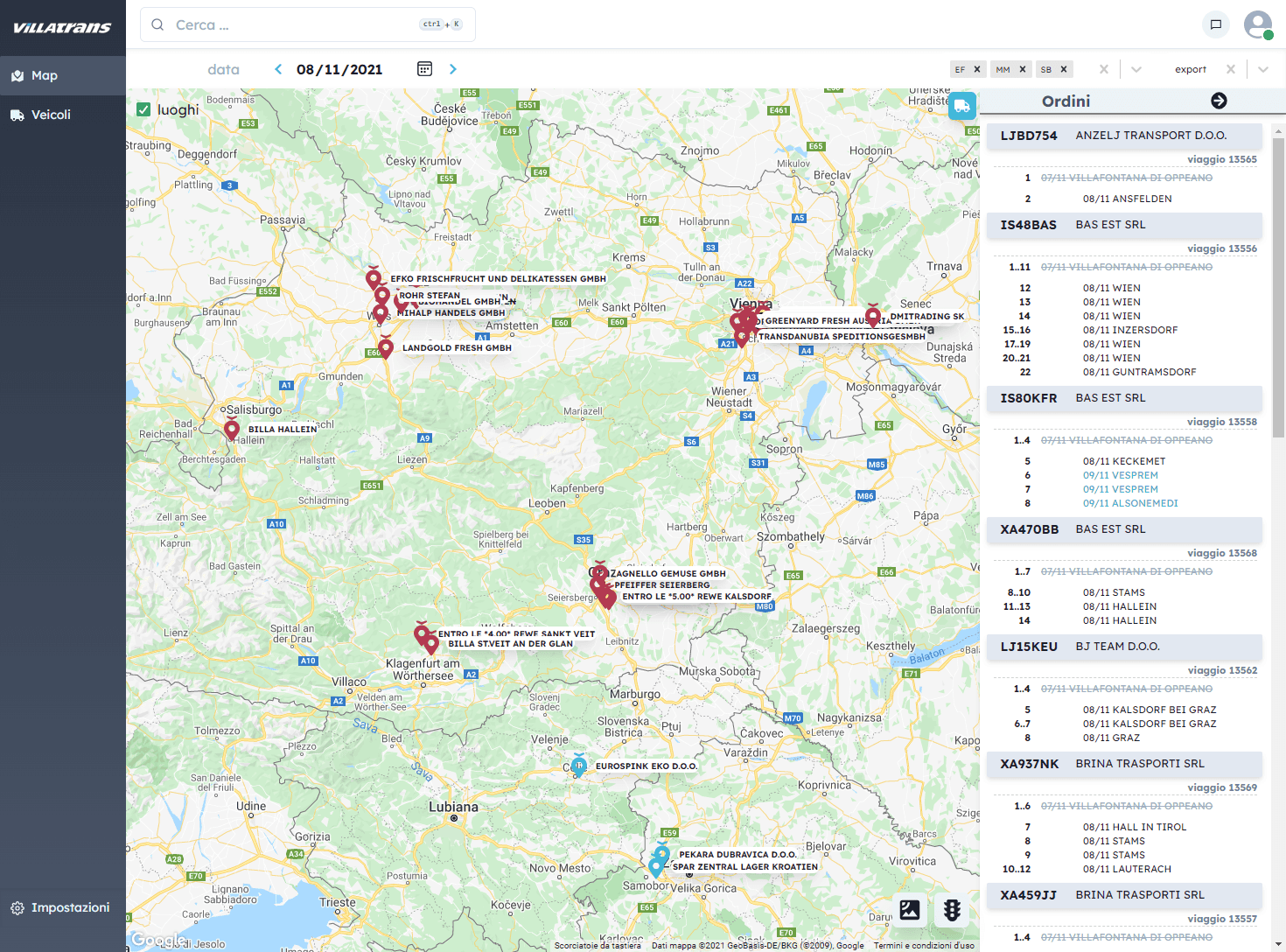1286x952 pixels.
Task: Open the Map section in sidebar
Action: [x=63, y=75]
